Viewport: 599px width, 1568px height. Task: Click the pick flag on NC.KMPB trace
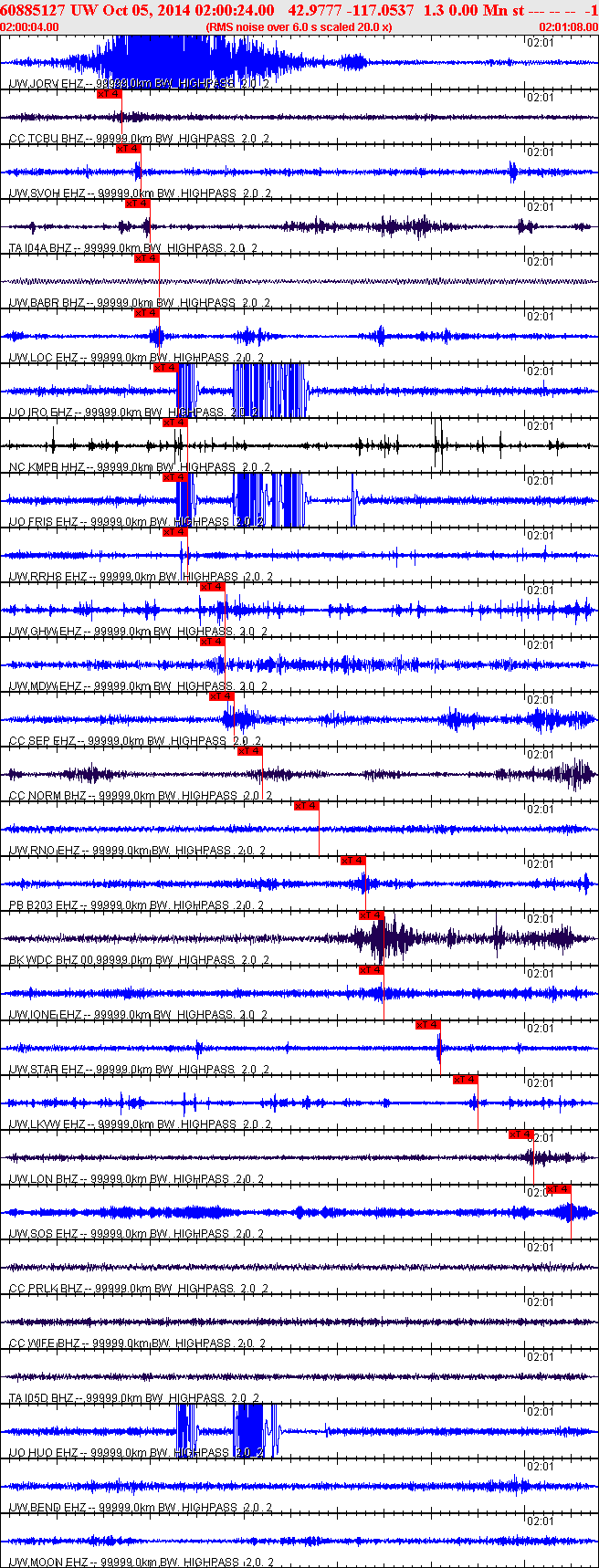[174, 423]
